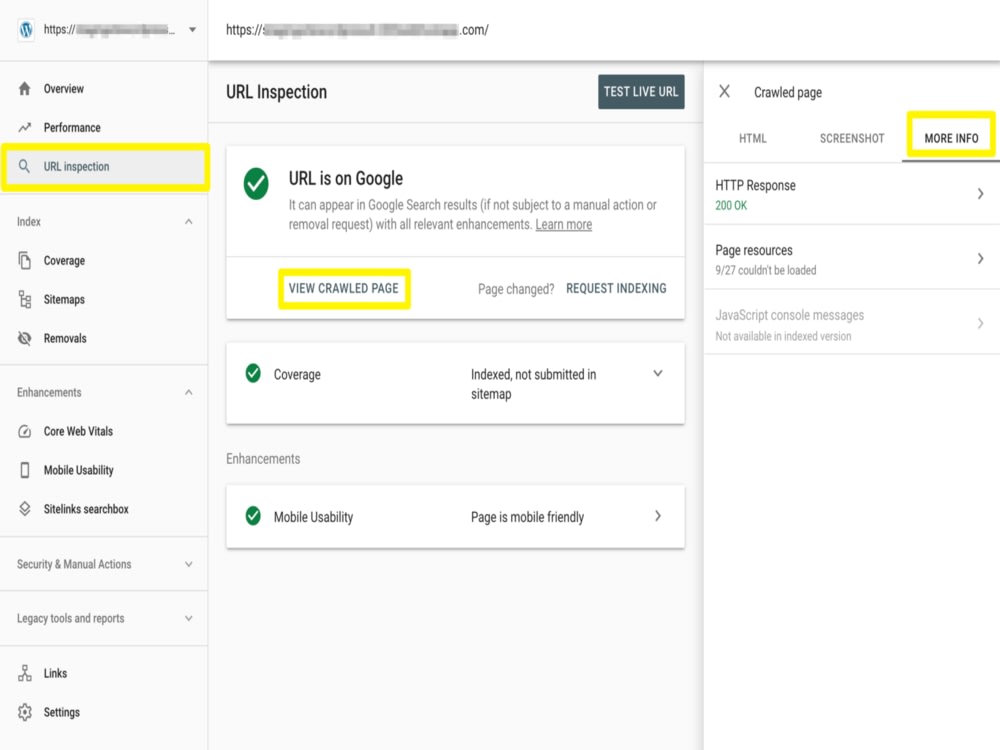The image size is (1000, 750).
Task: Click the Sitelinks searchbox layers icon
Action: click(x=24, y=508)
